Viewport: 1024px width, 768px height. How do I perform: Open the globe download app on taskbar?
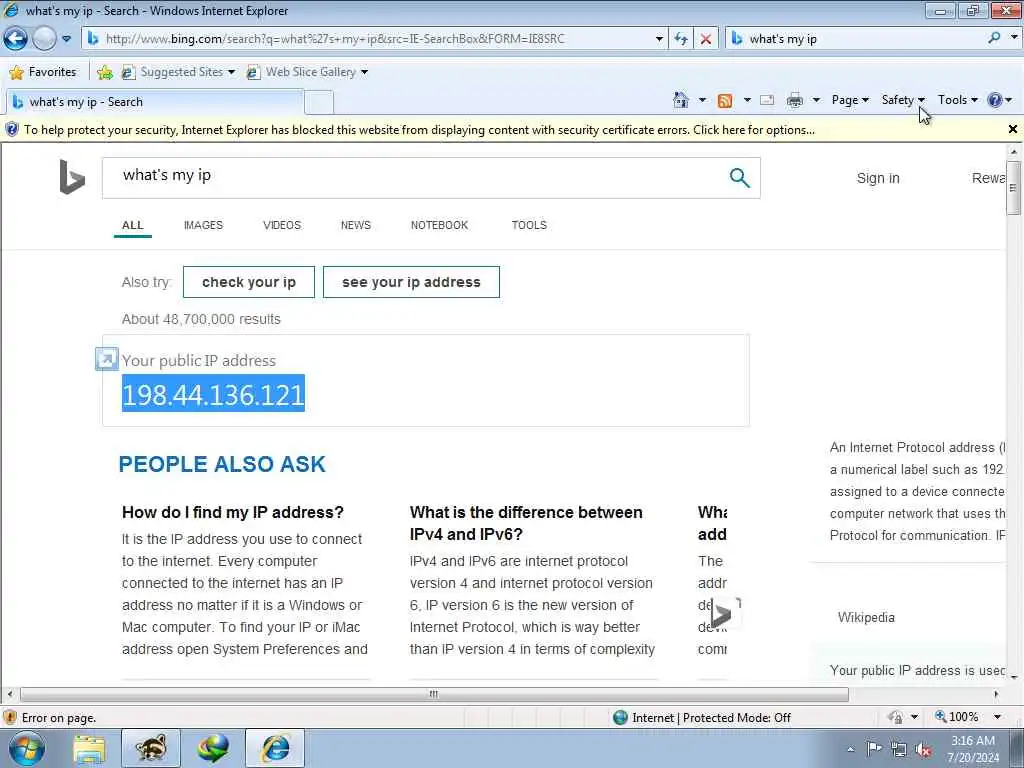coord(213,748)
